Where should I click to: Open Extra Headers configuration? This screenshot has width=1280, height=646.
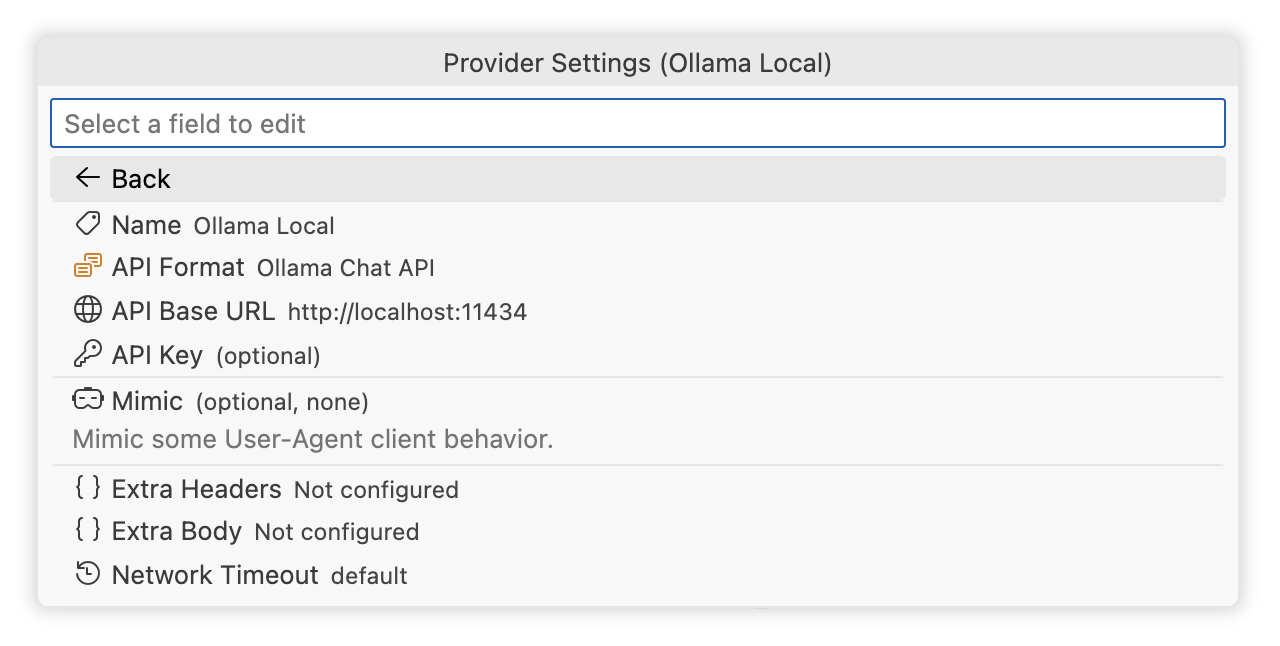197,489
